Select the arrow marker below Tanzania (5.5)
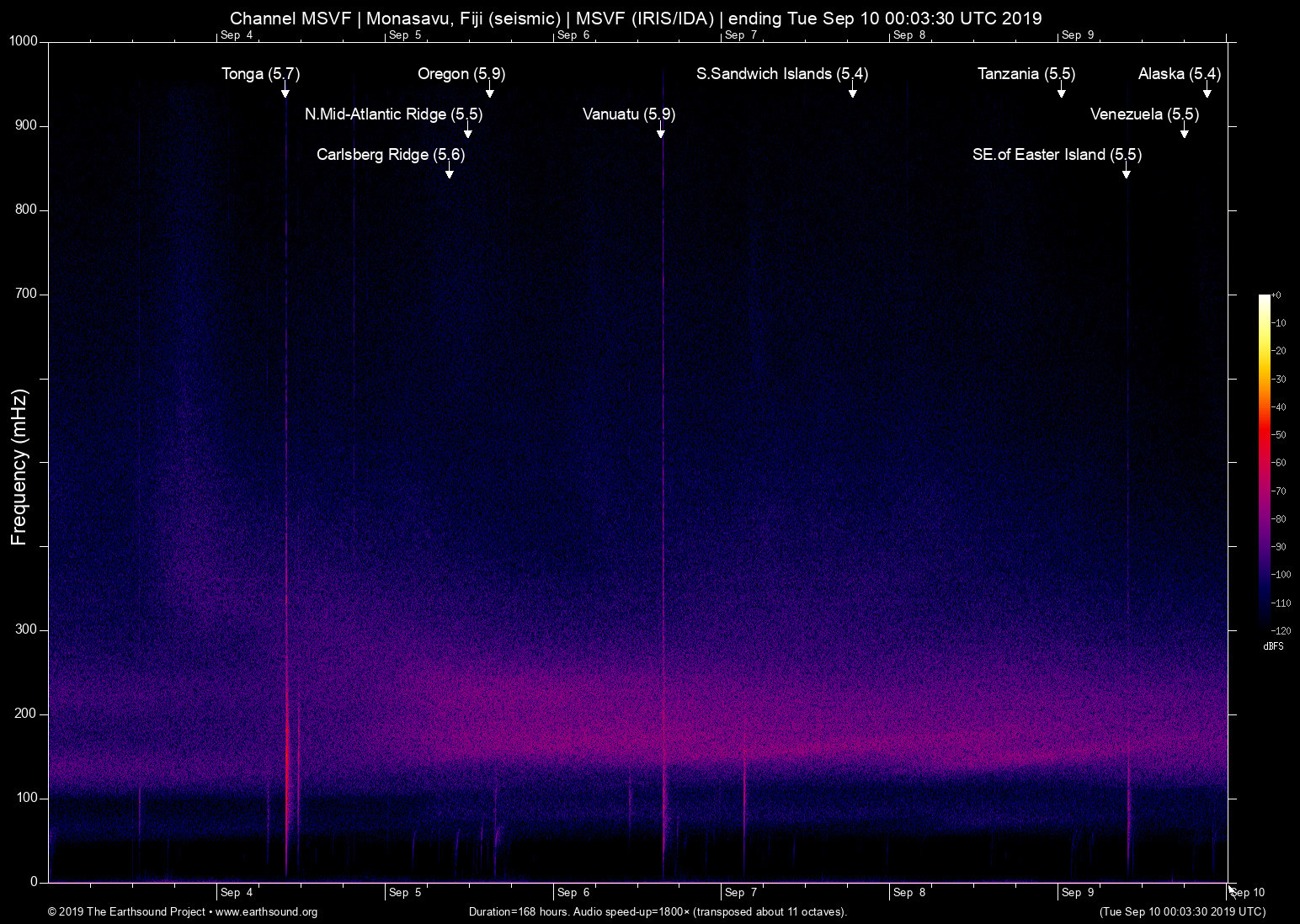1300x924 pixels. (x=1062, y=91)
